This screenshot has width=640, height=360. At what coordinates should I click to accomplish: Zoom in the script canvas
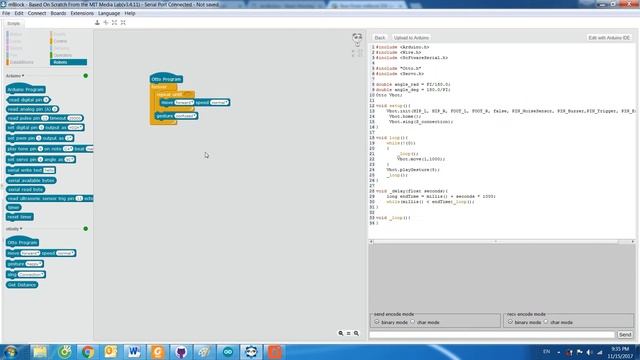pos(356,333)
